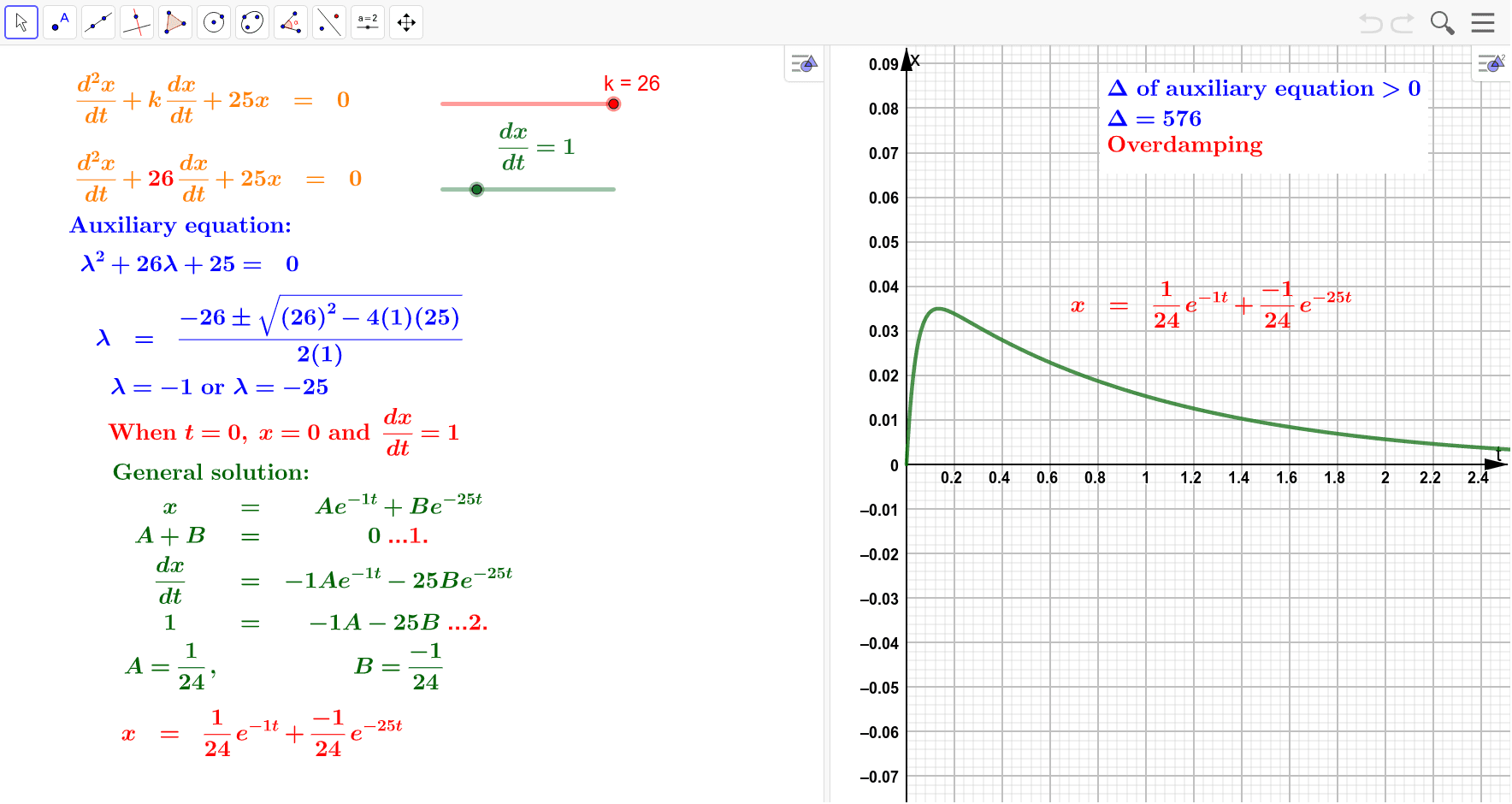1512x804 pixels.
Task: Select the Polygon tool
Action: tap(175, 22)
